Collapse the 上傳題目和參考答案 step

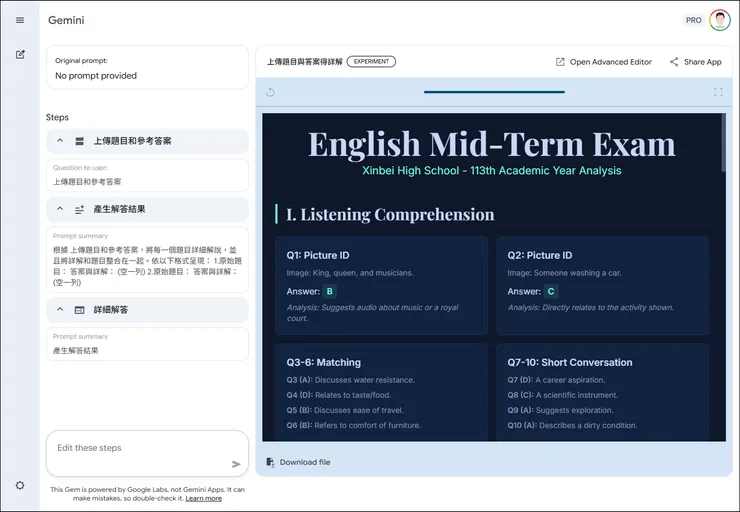(60, 141)
